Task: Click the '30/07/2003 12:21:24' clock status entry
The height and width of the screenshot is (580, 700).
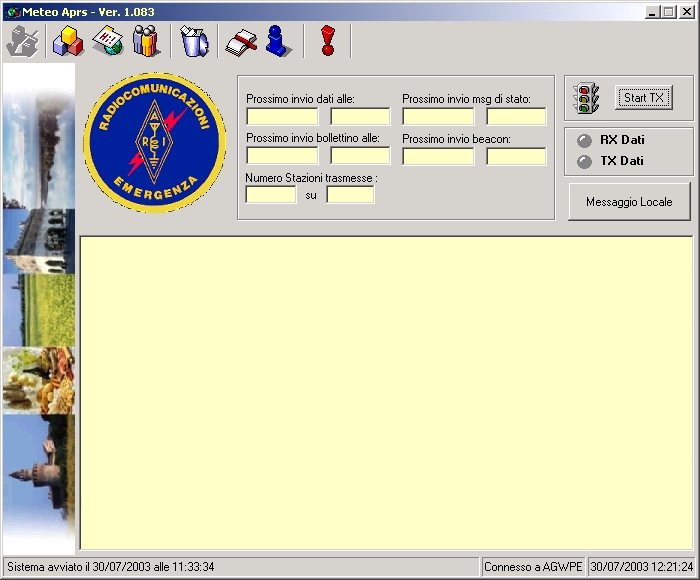Action: (x=642, y=567)
